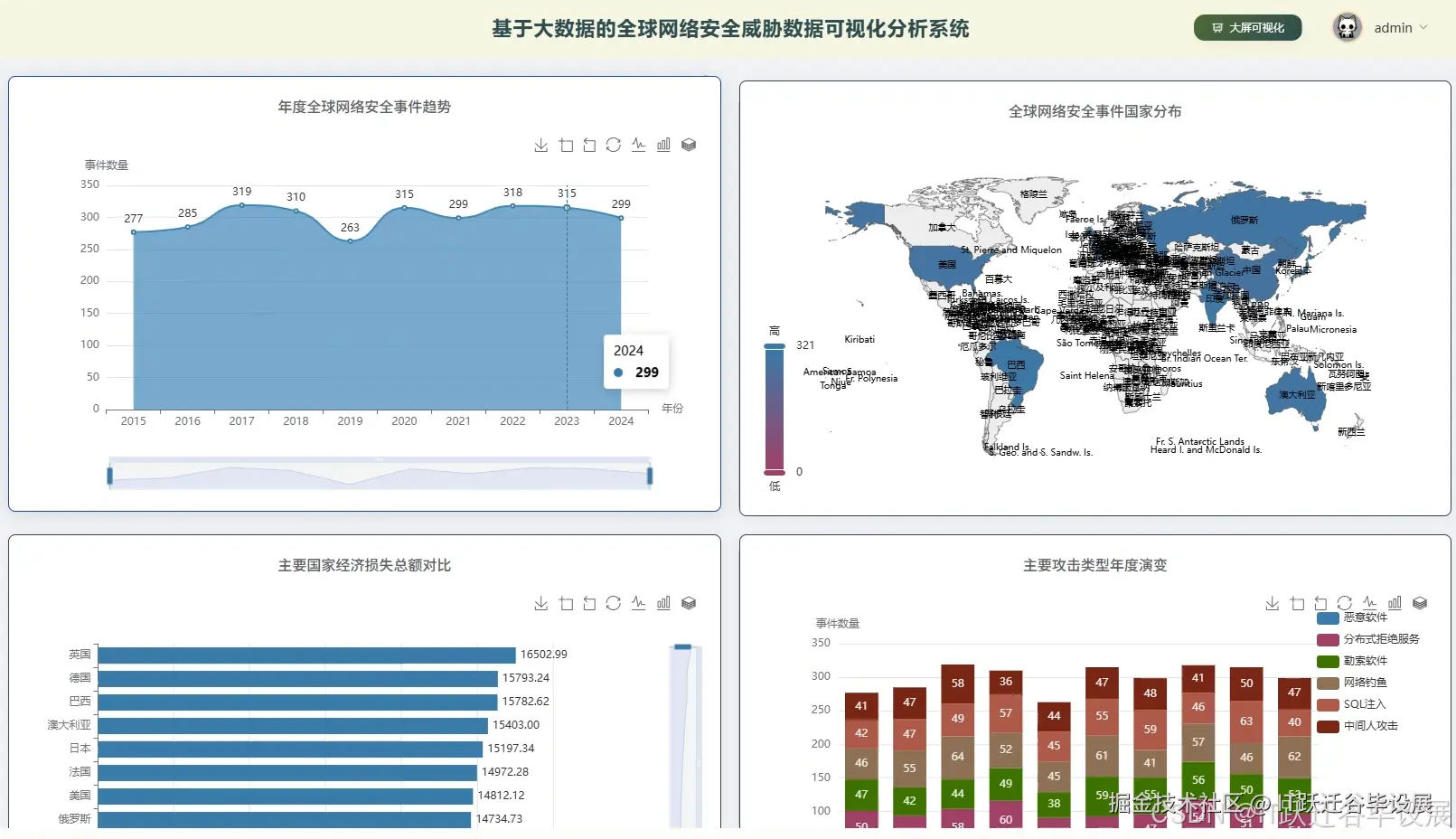Image resolution: width=1456 pixels, height=839 pixels.
Task: Click 加拿大 on the world map
Action: (942, 228)
